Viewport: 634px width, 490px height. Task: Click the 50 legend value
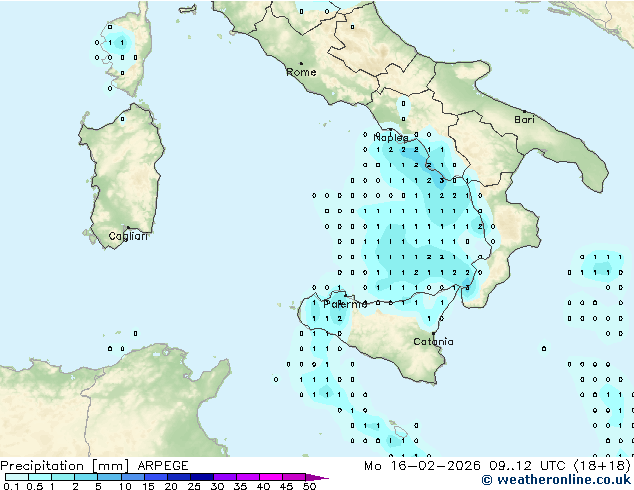[x=309, y=486]
